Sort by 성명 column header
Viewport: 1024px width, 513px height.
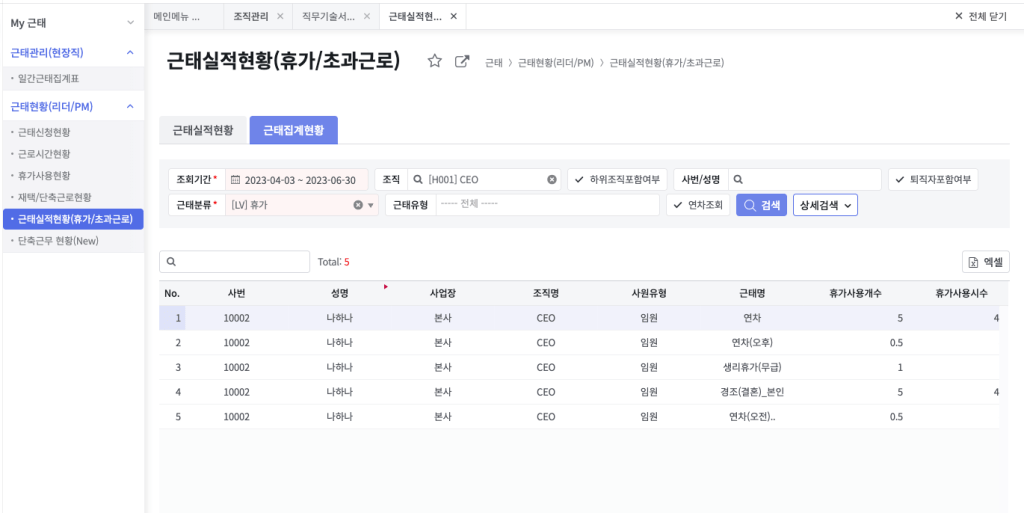pos(340,294)
